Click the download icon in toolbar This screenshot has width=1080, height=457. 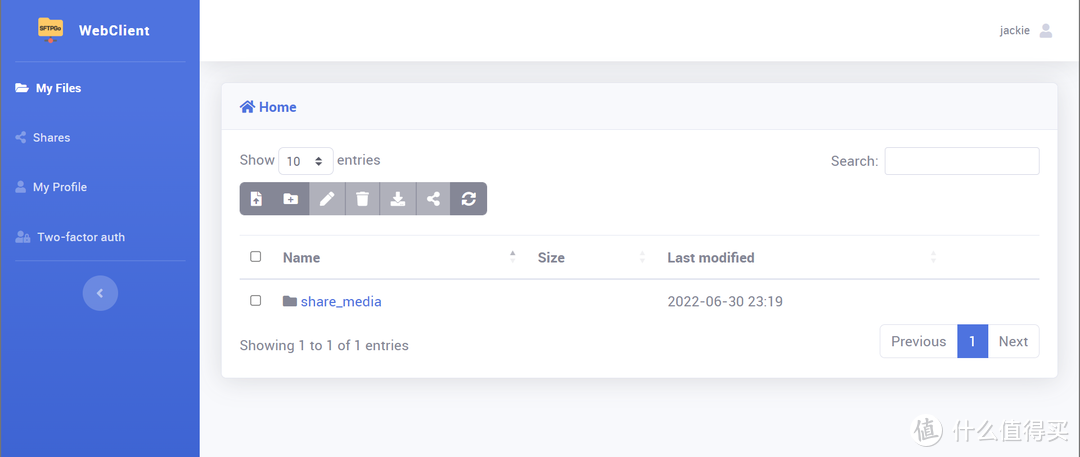pos(397,199)
